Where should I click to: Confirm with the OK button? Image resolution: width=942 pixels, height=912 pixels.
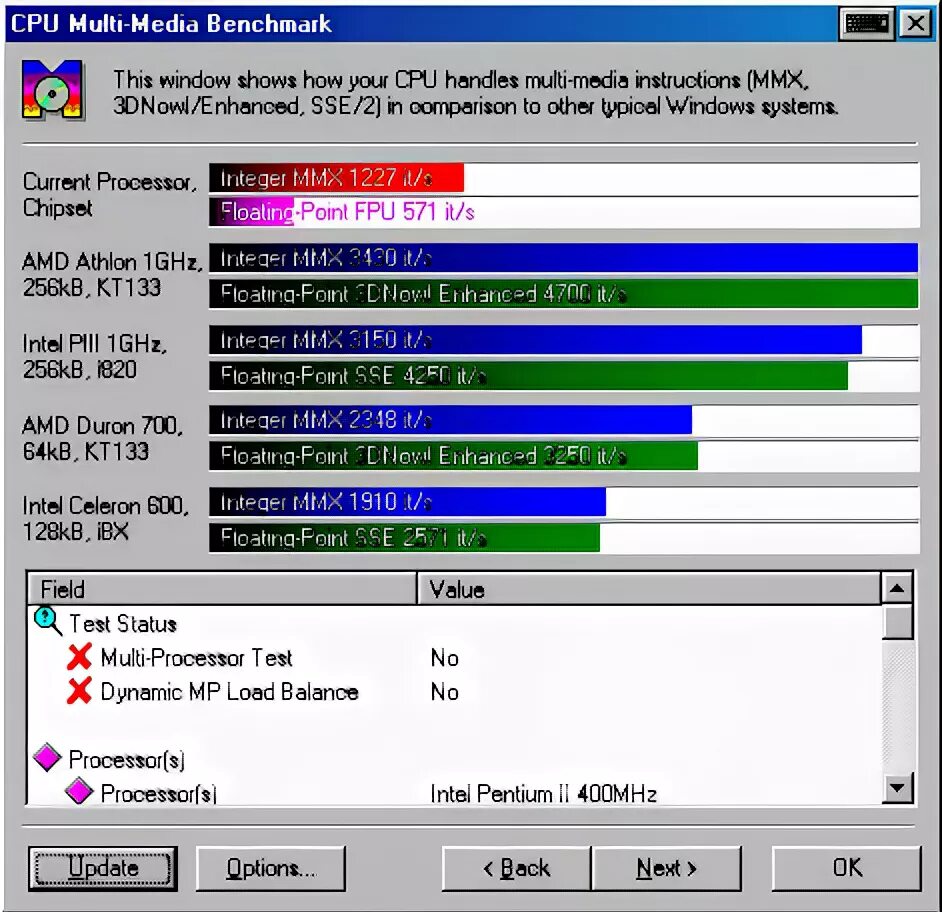pyautogui.click(x=846, y=868)
